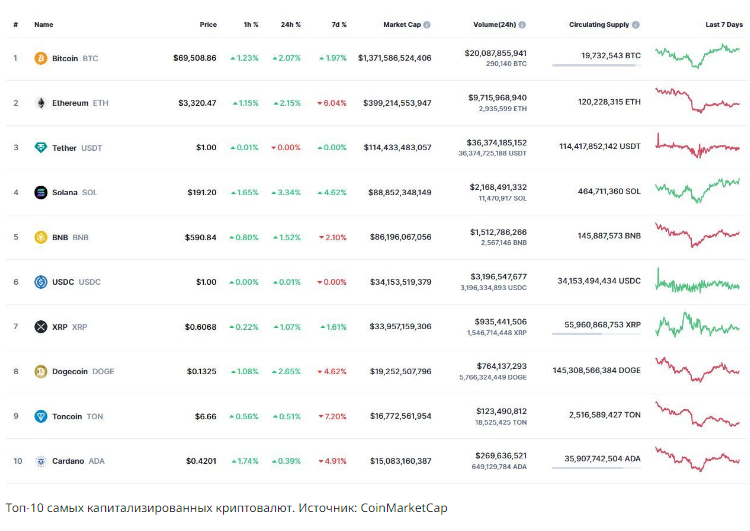Click the XRP black logo icon

click(x=41, y=327)
